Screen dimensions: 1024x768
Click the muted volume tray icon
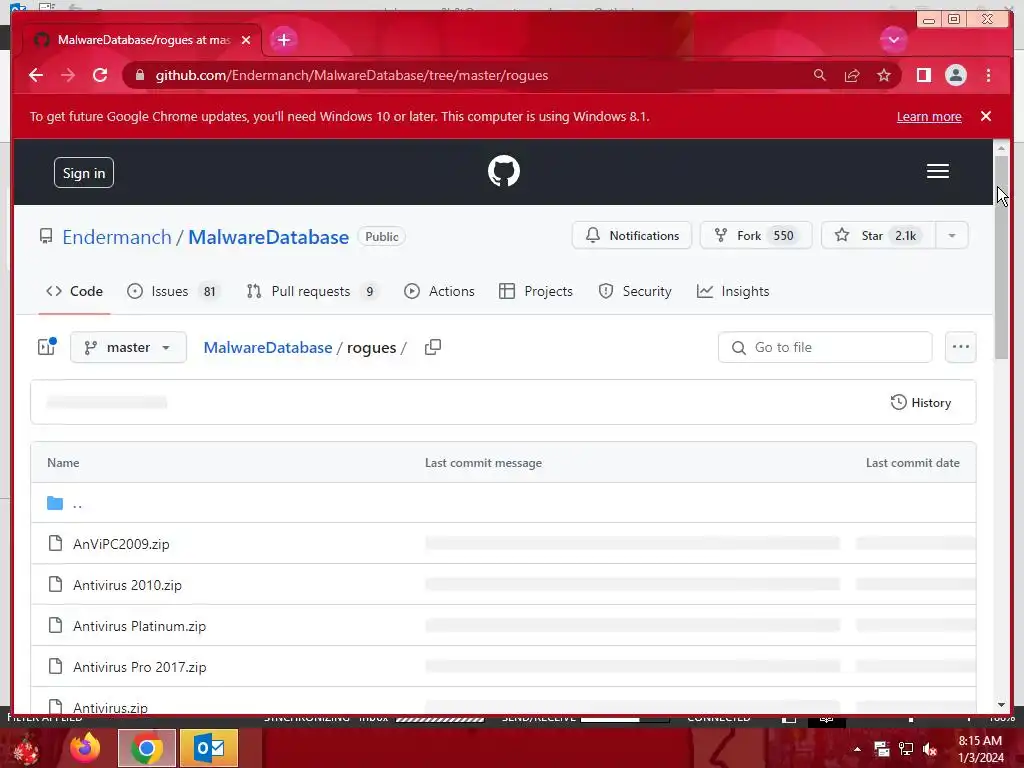tap(929, 749)
